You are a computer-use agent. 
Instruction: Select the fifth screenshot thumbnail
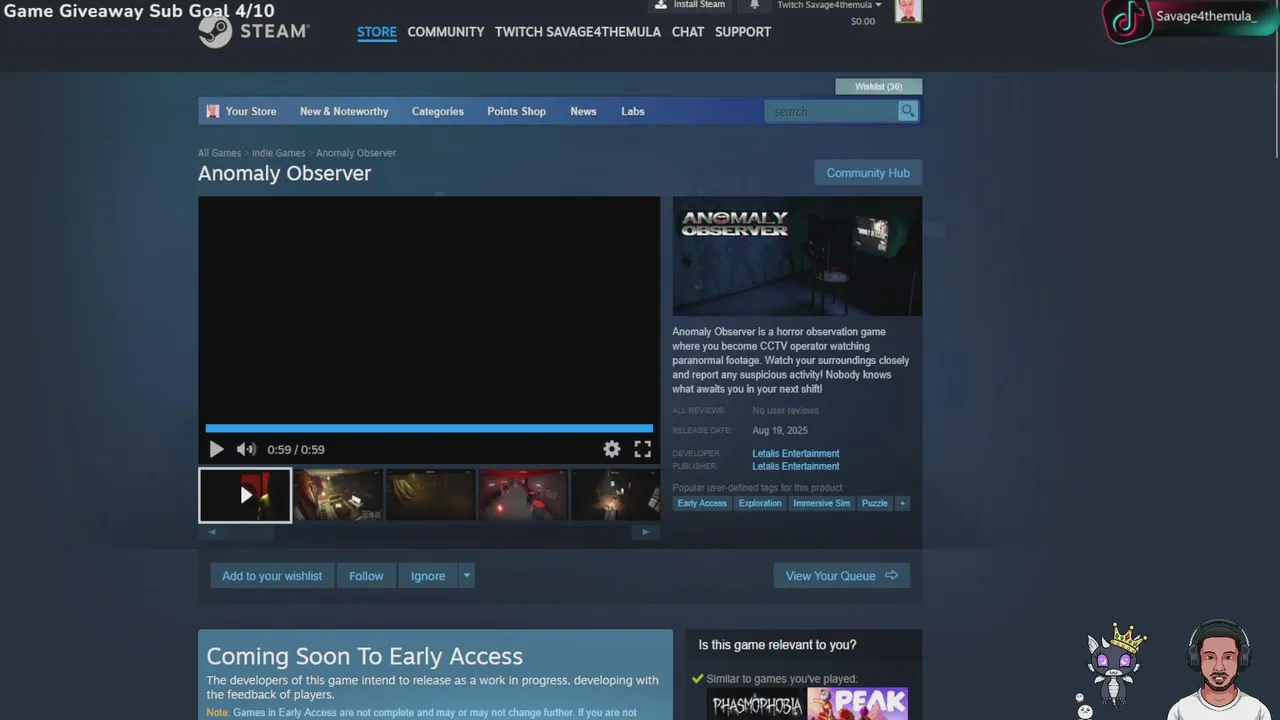coord(615,495)
